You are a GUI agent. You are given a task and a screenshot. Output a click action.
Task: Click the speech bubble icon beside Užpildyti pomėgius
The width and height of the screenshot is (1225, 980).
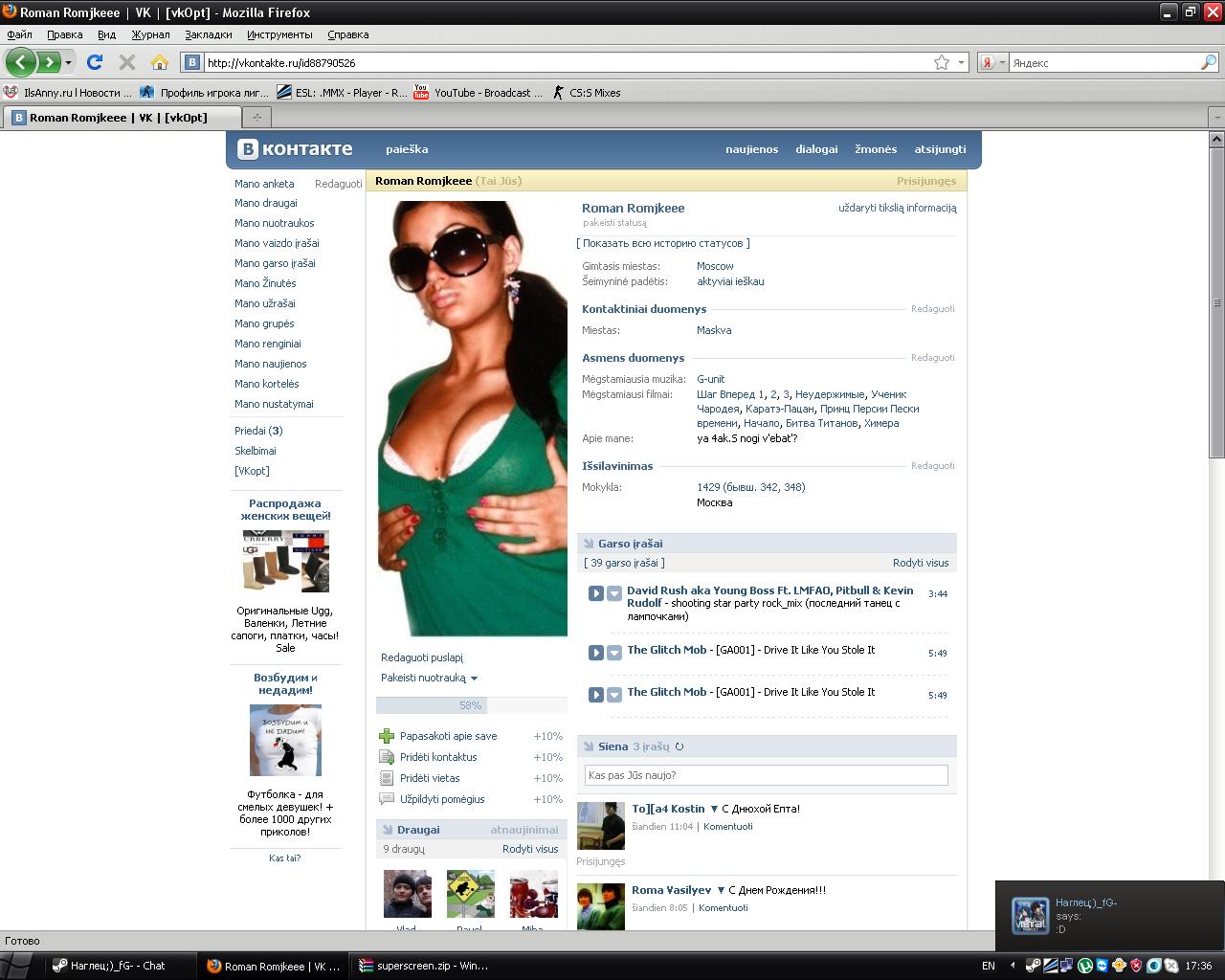(387, 799)
